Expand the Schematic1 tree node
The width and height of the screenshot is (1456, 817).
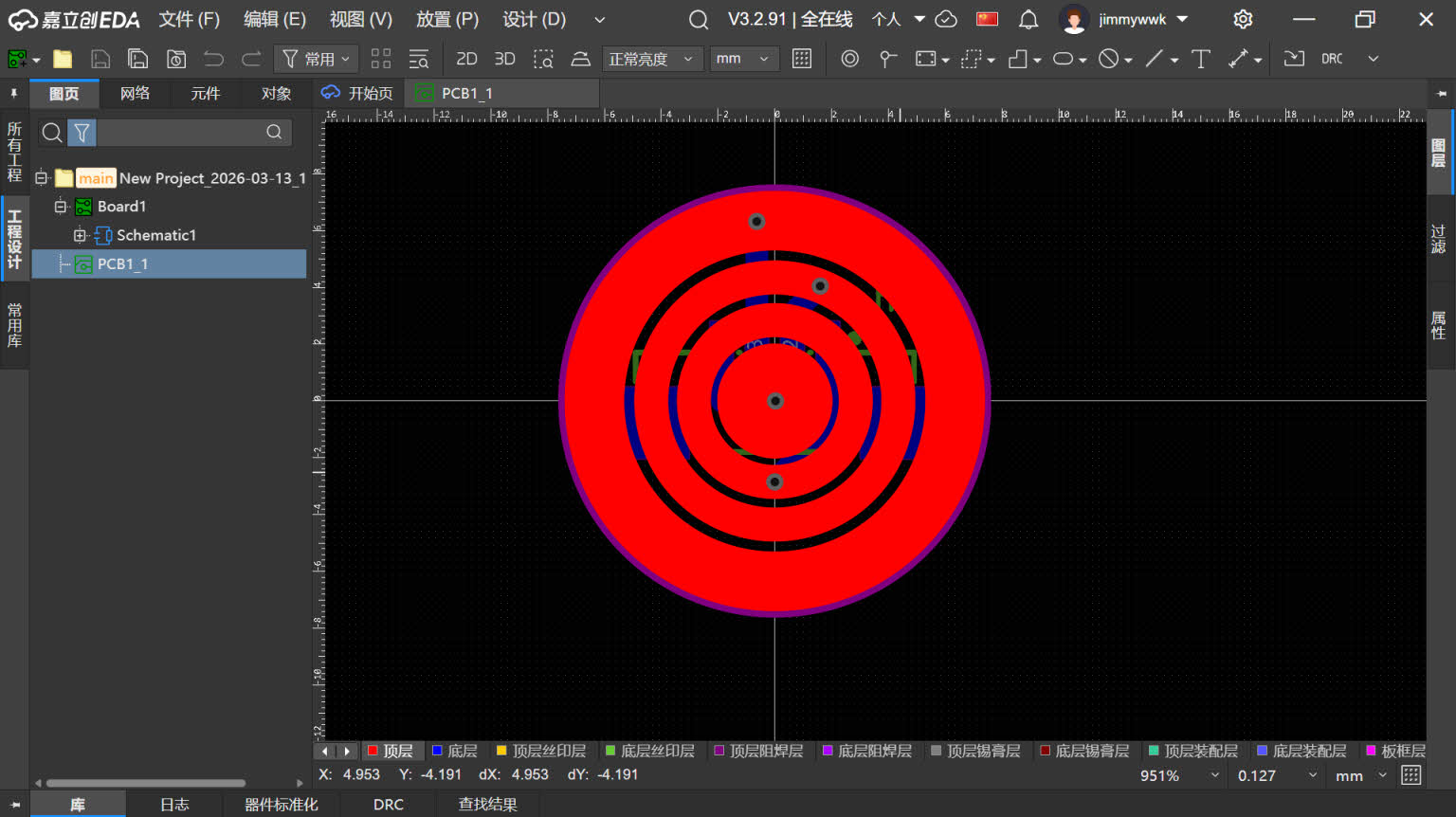pyautogui.click(x=80, y=235)
